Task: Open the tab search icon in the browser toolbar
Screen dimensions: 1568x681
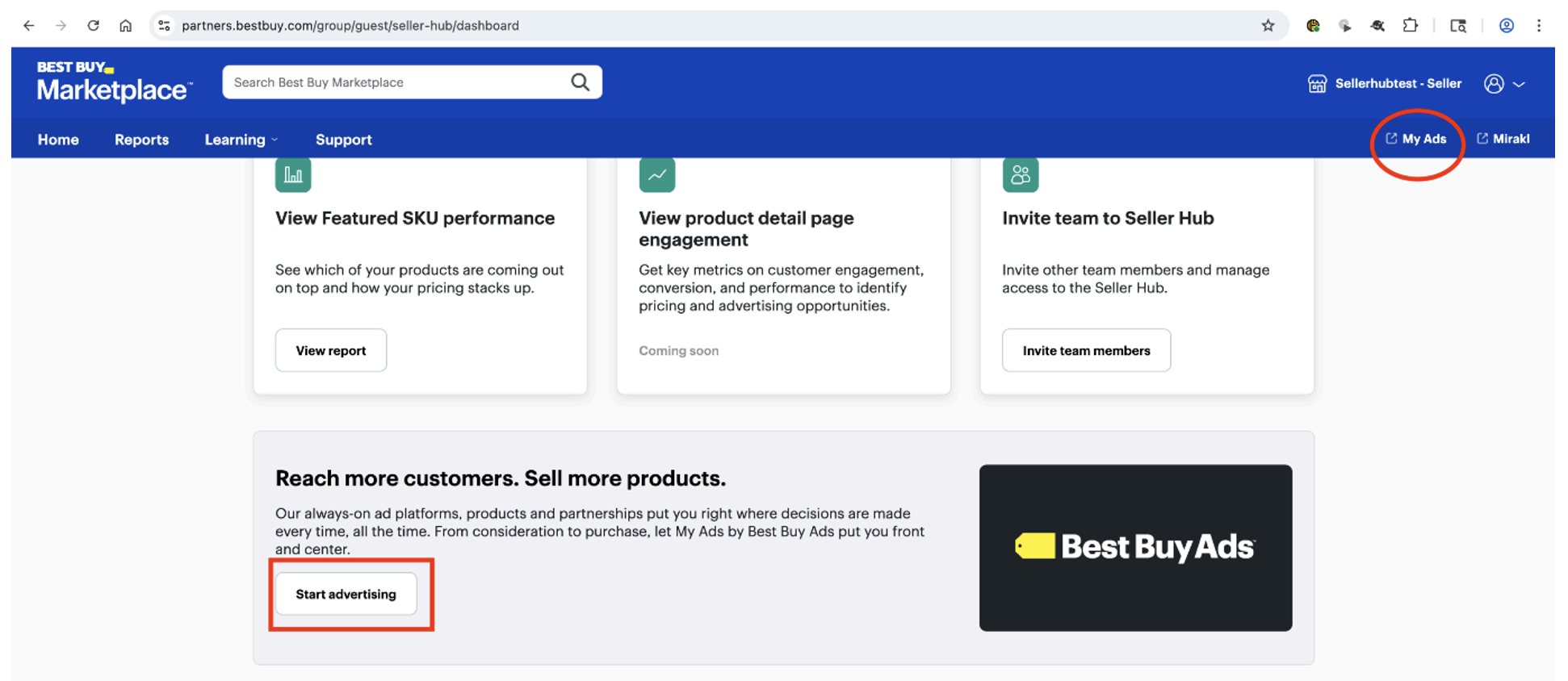Action: (1457, 26)
